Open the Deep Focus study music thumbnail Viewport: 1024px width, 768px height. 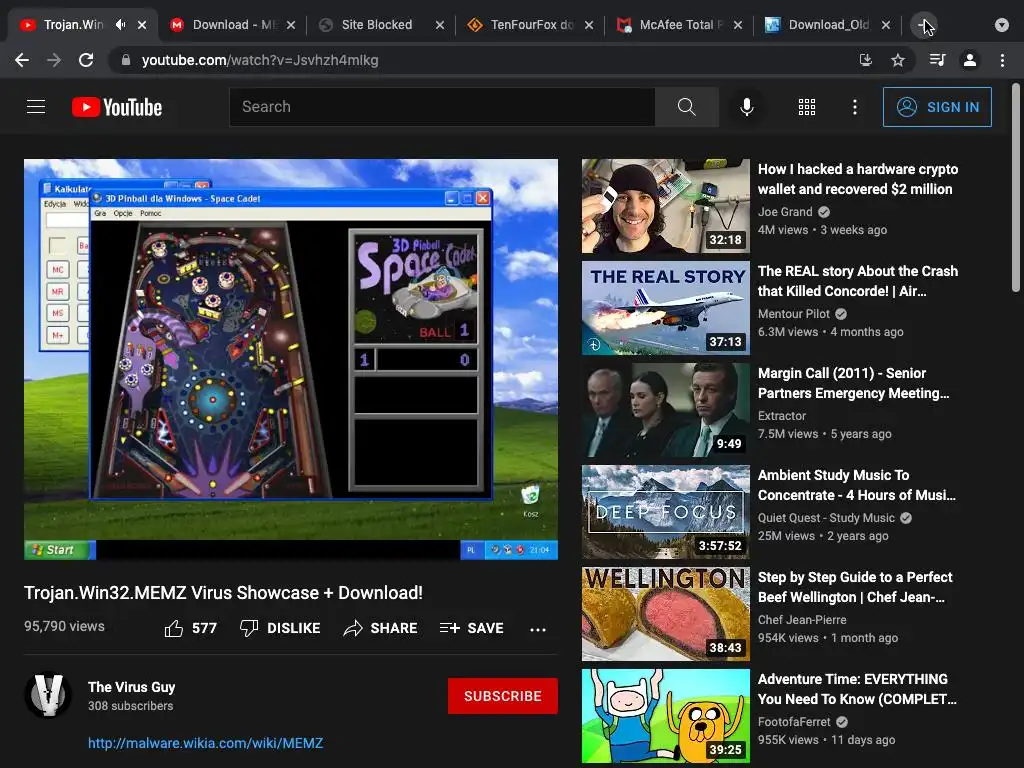point(665,511)
